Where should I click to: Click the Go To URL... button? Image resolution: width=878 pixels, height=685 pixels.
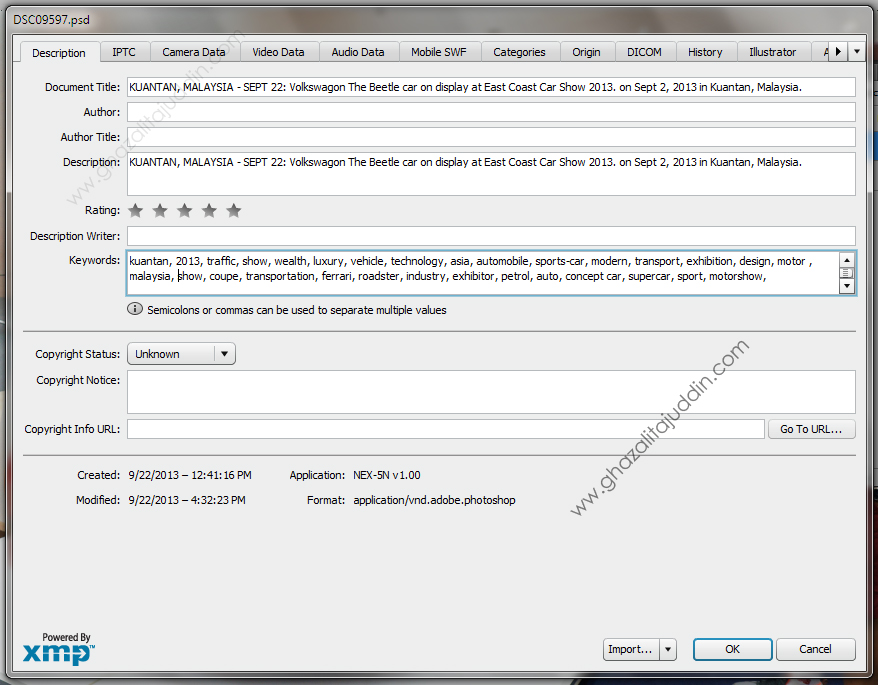click(x=811, y=430)
